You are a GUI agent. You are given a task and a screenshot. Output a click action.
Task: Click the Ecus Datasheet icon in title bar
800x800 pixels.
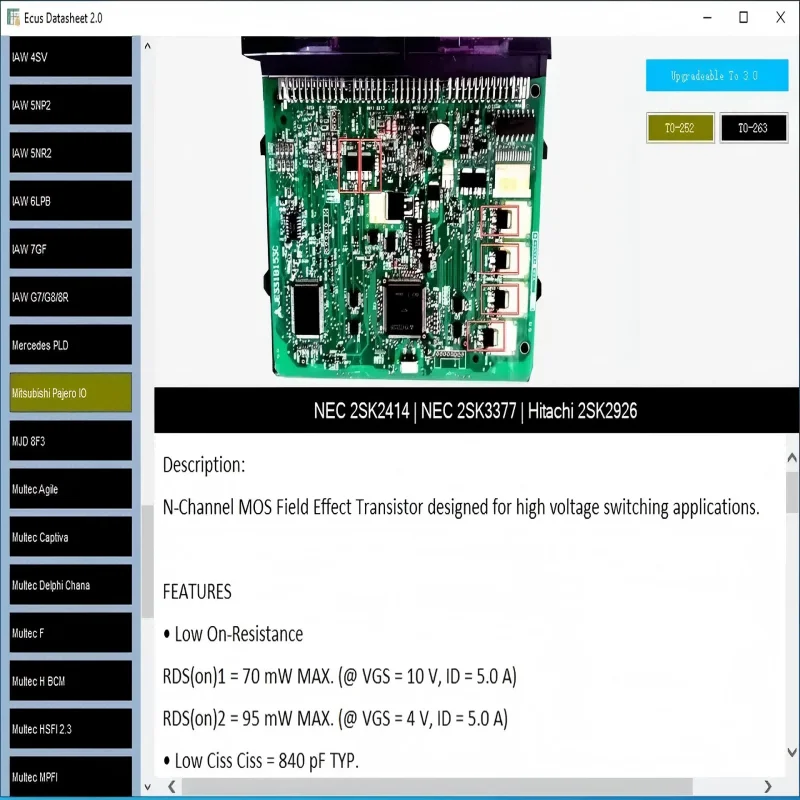click(13, 17)
